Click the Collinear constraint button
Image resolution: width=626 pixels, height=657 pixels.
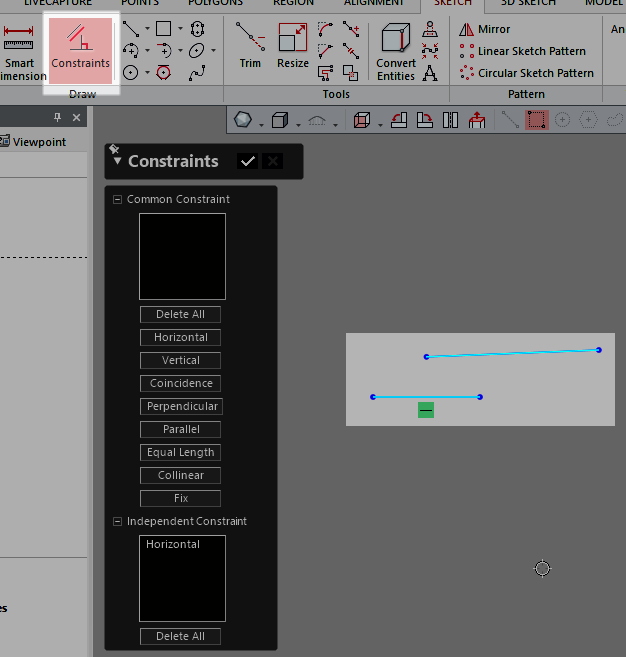[180, 476]
